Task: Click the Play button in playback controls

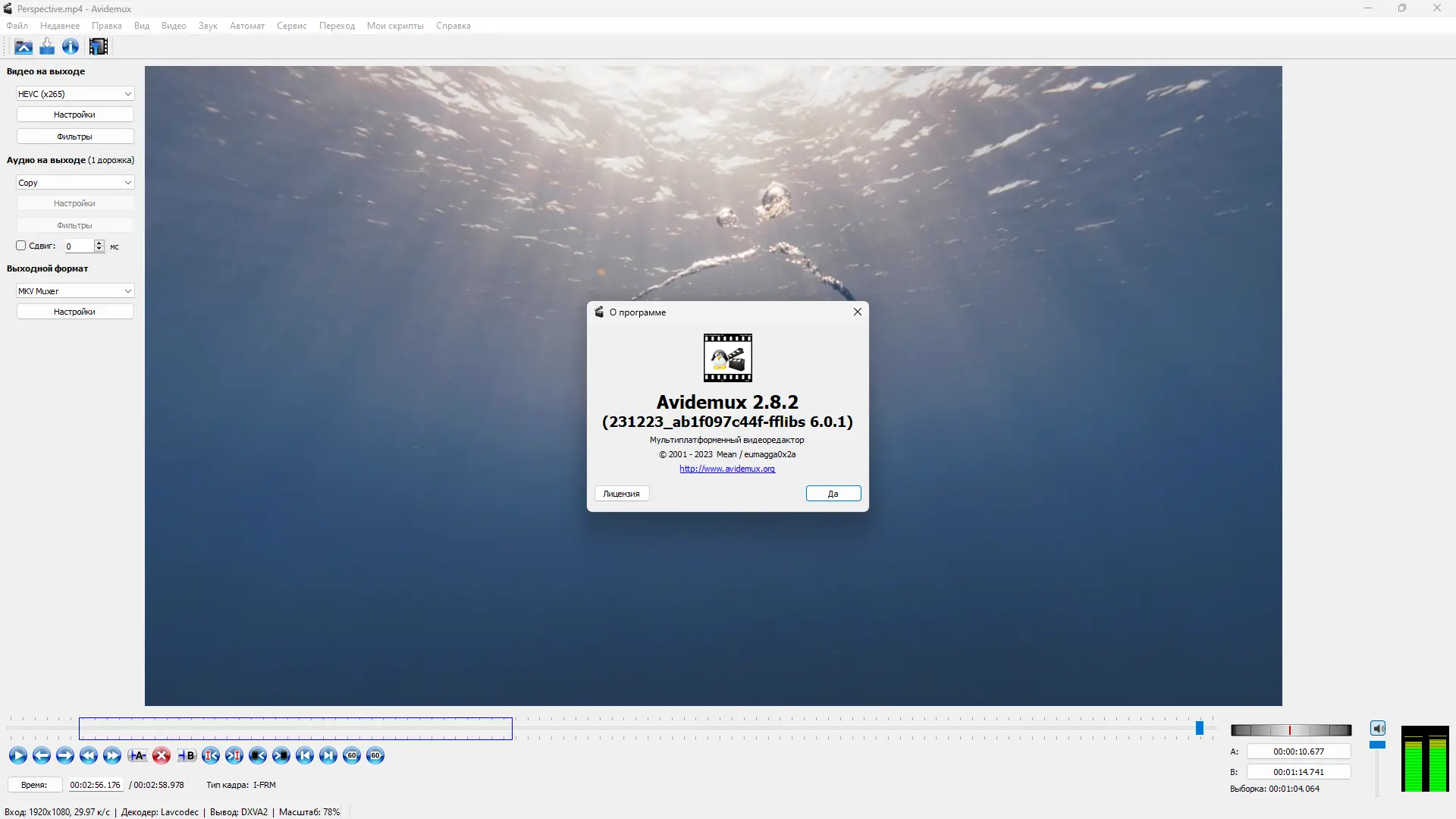Action: tap(18, 755)
